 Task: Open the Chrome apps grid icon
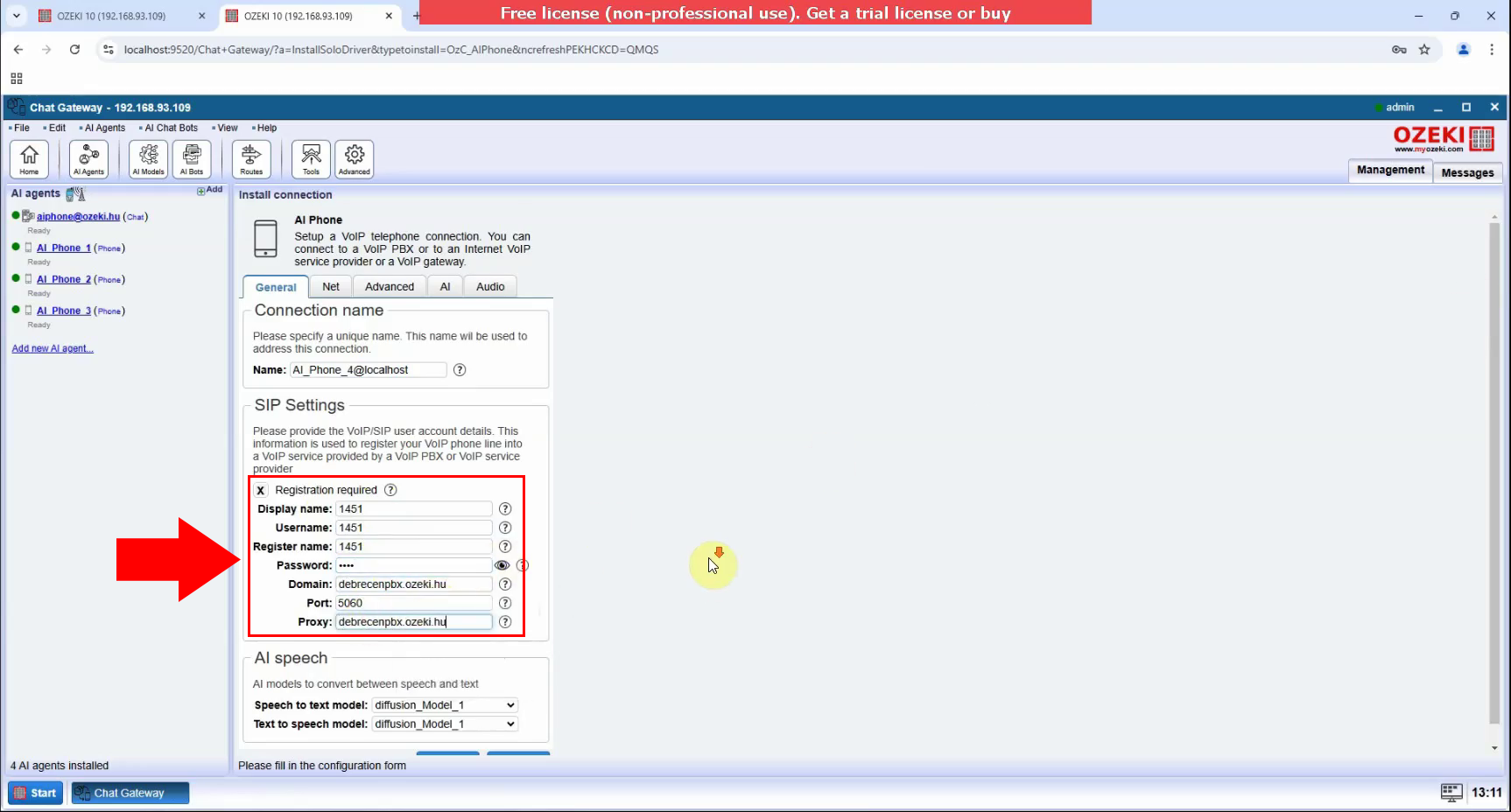[17, 78]
